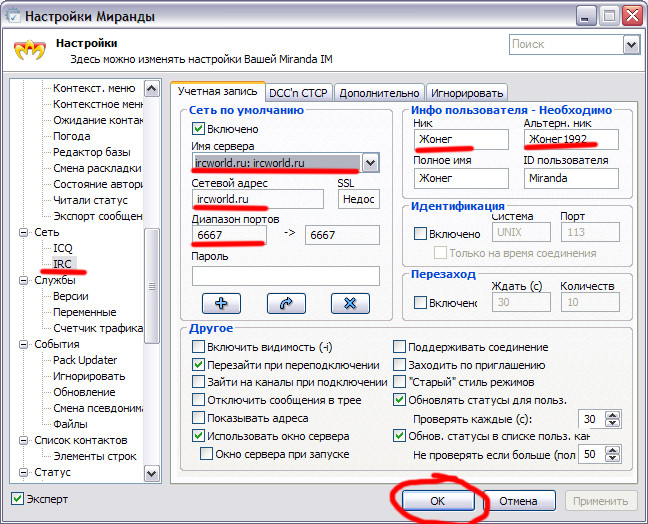
Task: Open the Имя сервера dropdown list
Action: pos(370,163)
